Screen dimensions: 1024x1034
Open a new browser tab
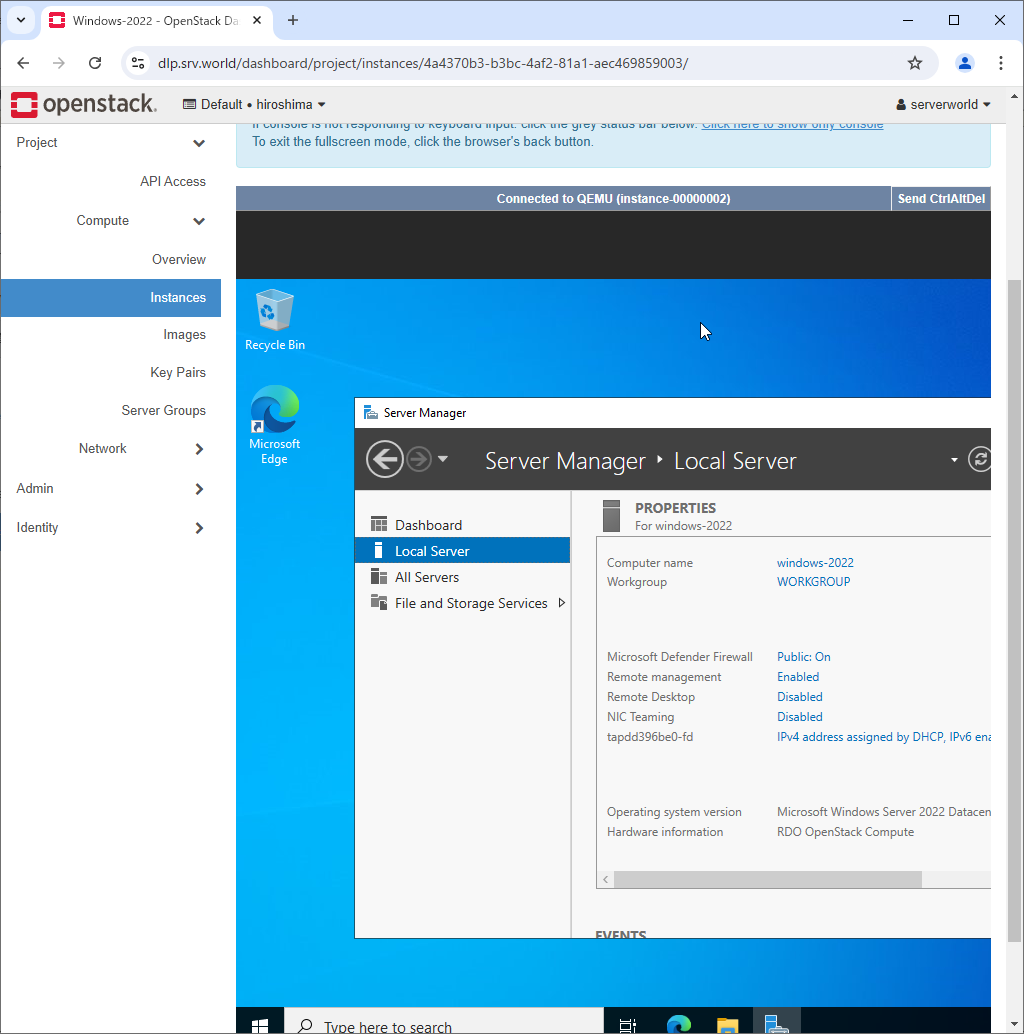click(293, 20)
